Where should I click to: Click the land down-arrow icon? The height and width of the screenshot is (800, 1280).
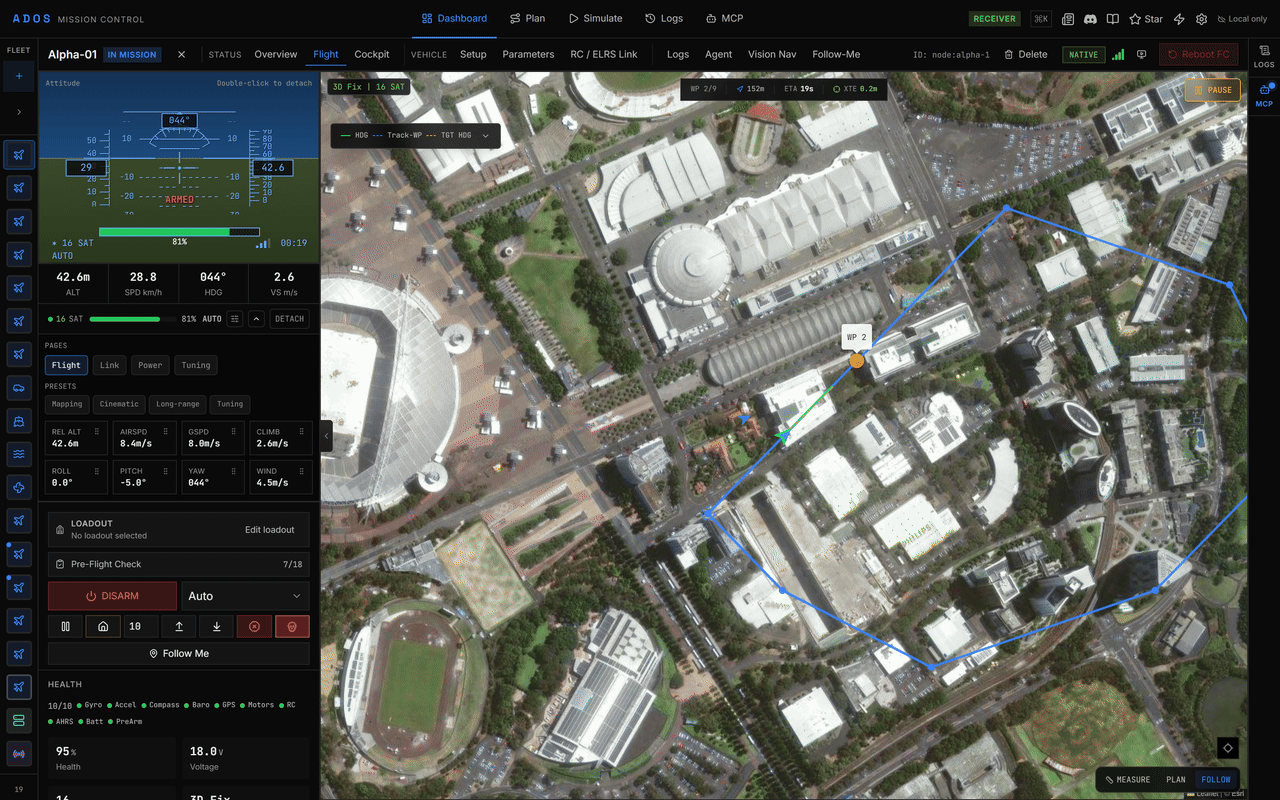(x=216, y=627)
